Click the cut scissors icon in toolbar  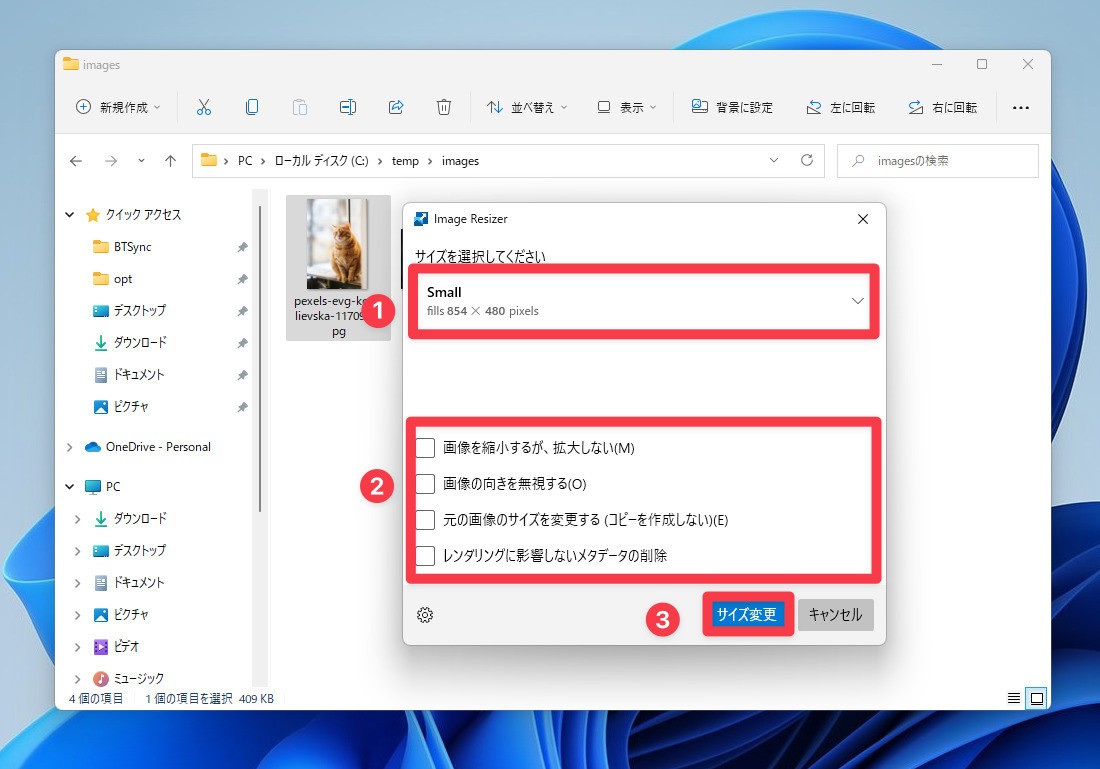coord(204,107)
